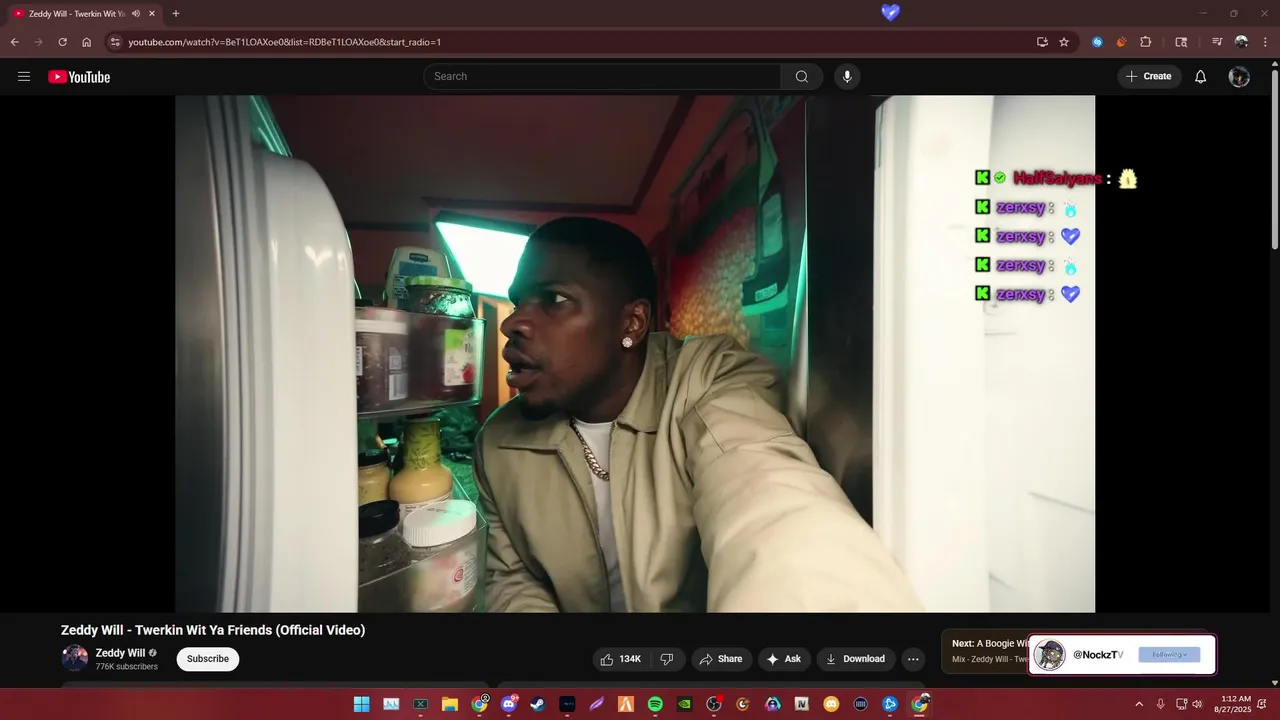Viewport: 1280px width, 720px height.
Task: Open the Zeddy Will channel avatar
Action: pyautogui.click(x=75, y=658)
